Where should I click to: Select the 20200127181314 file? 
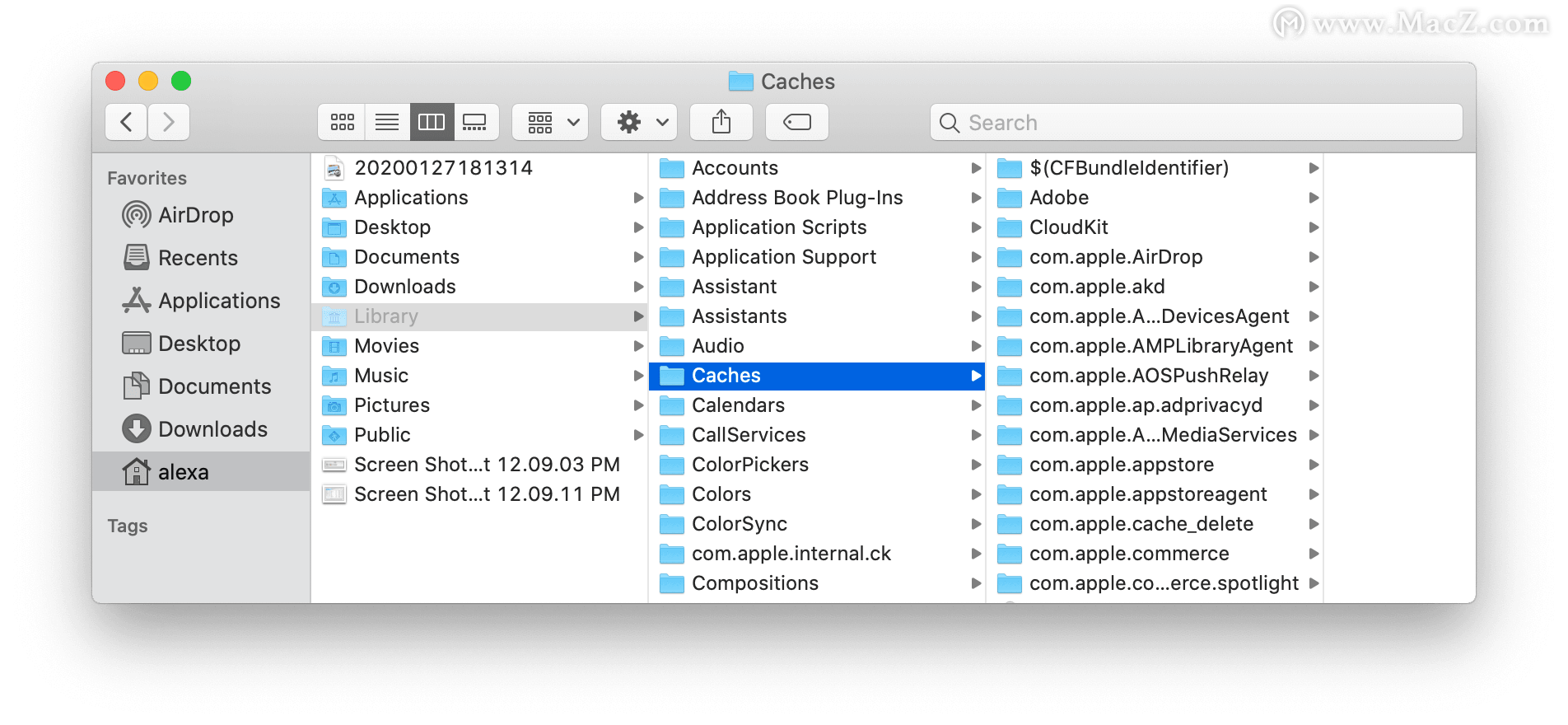(480, 168)
